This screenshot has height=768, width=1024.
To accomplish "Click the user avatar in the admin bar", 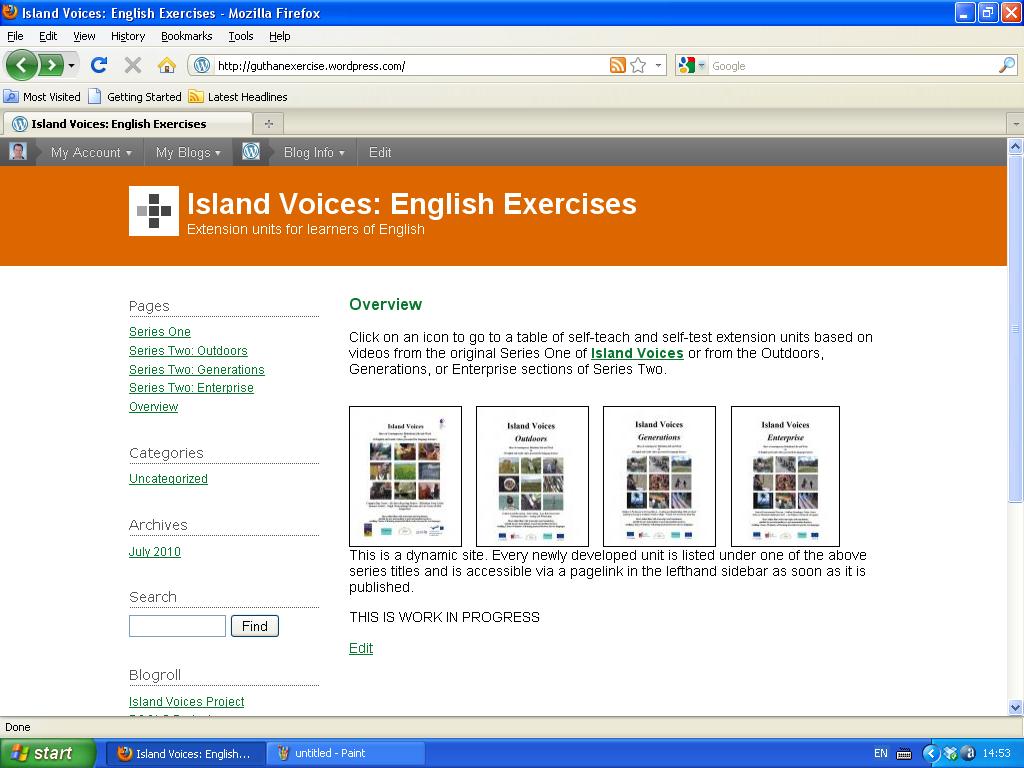I will pyautogui.click(x=18, y=152).
